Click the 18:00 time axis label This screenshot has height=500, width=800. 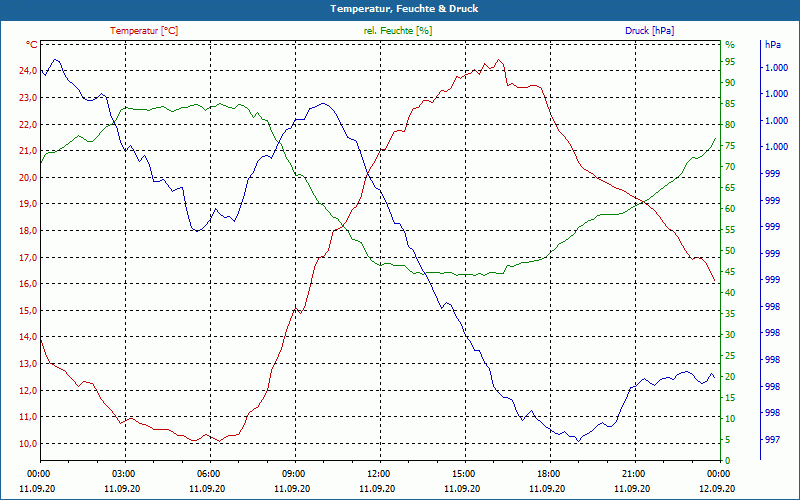(x=547, y=473)
